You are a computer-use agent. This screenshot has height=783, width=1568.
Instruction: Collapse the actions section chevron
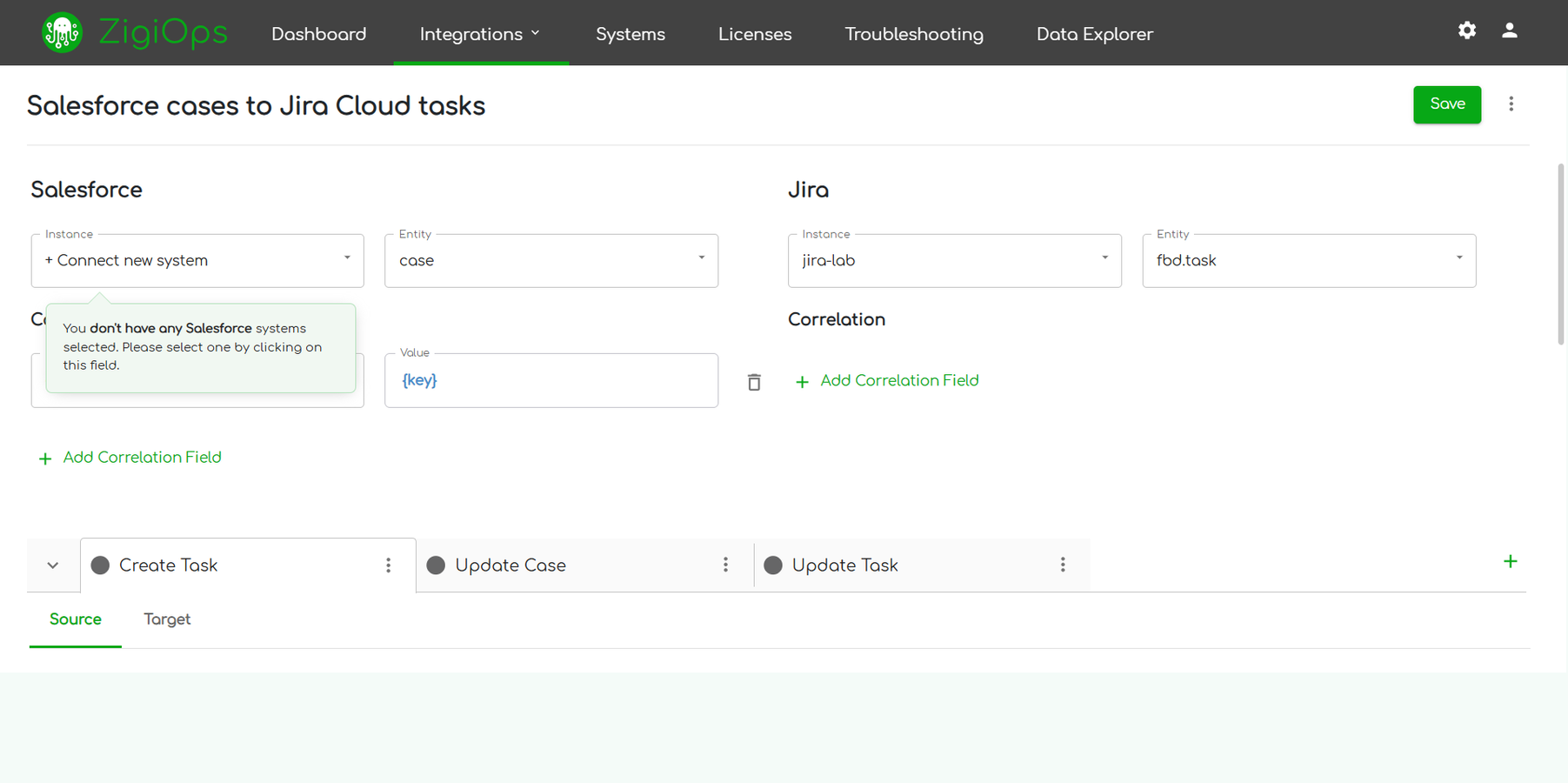[x=53, y=565]
